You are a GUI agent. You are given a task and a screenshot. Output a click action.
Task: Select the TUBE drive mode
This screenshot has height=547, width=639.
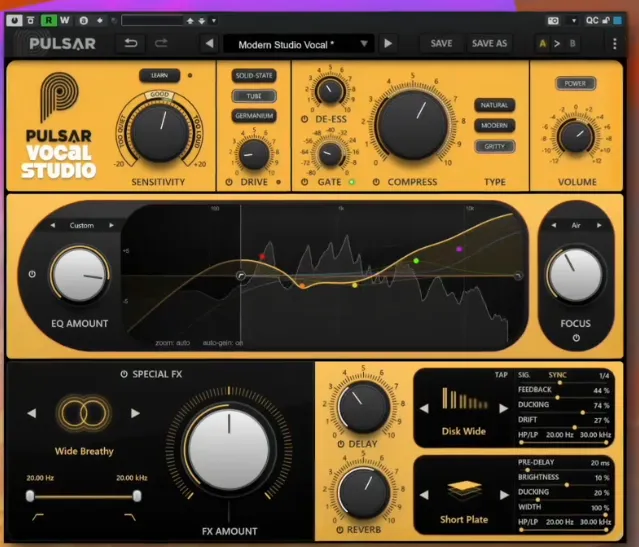[254, 96]
